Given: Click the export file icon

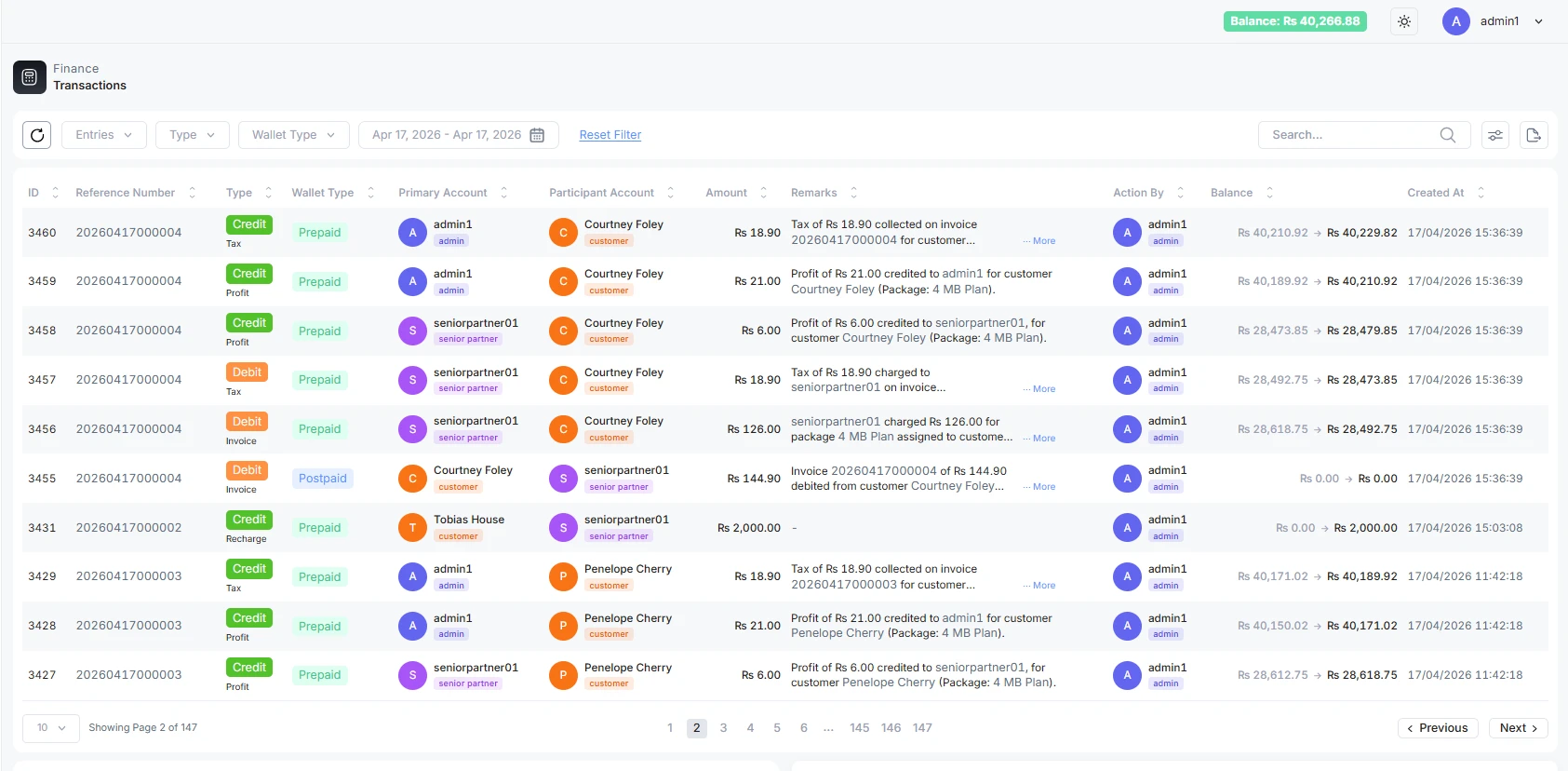Looking at the screenshot, I should (1534, 135).
